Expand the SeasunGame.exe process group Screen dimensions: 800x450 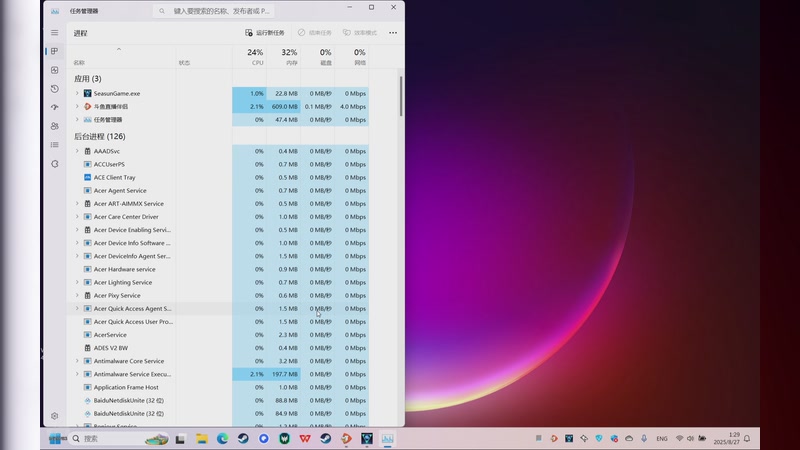pyautogui.click(x=77, y=93)
